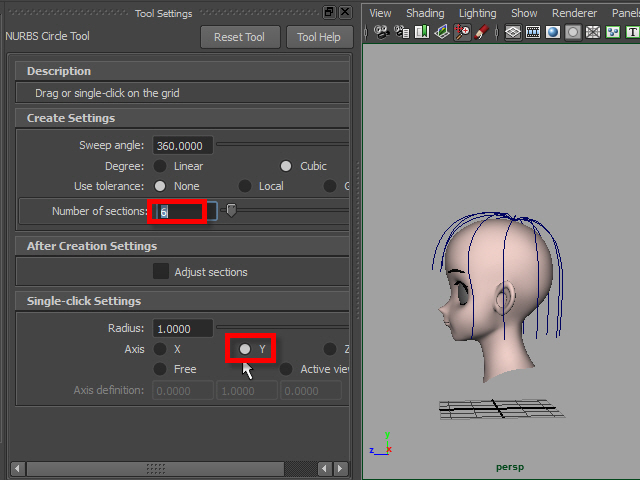The height and width of the screenshot is (480, 640).
Task: Click the Sweep angle input field
Action: (183, 145)
